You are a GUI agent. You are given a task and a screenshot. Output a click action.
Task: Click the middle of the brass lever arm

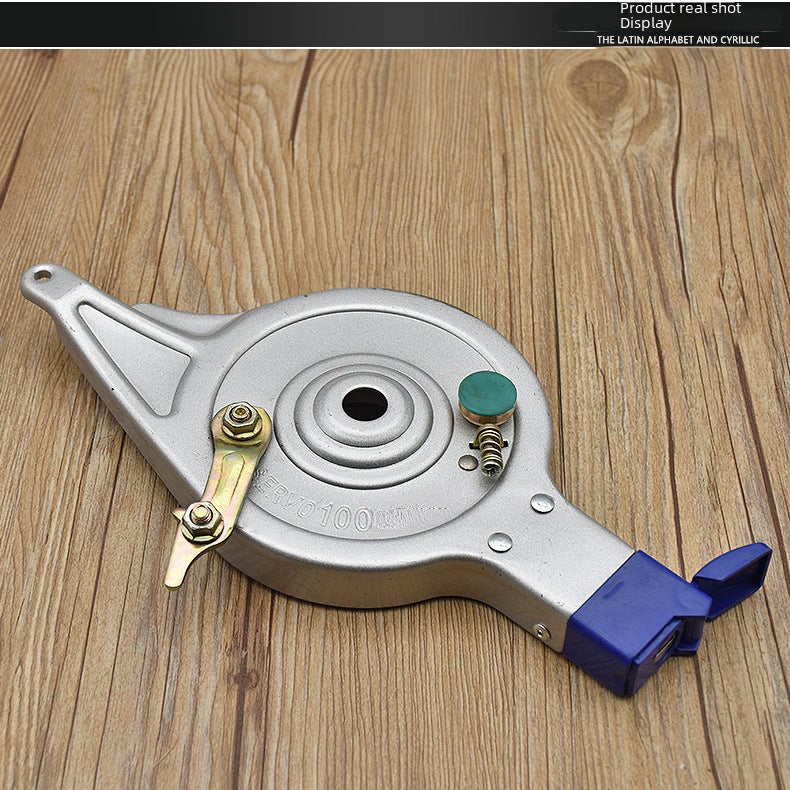click(229, 478)
